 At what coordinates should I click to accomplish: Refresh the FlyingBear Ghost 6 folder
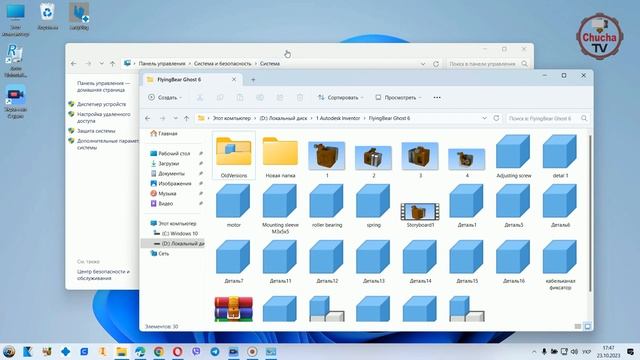coord(496,118)
